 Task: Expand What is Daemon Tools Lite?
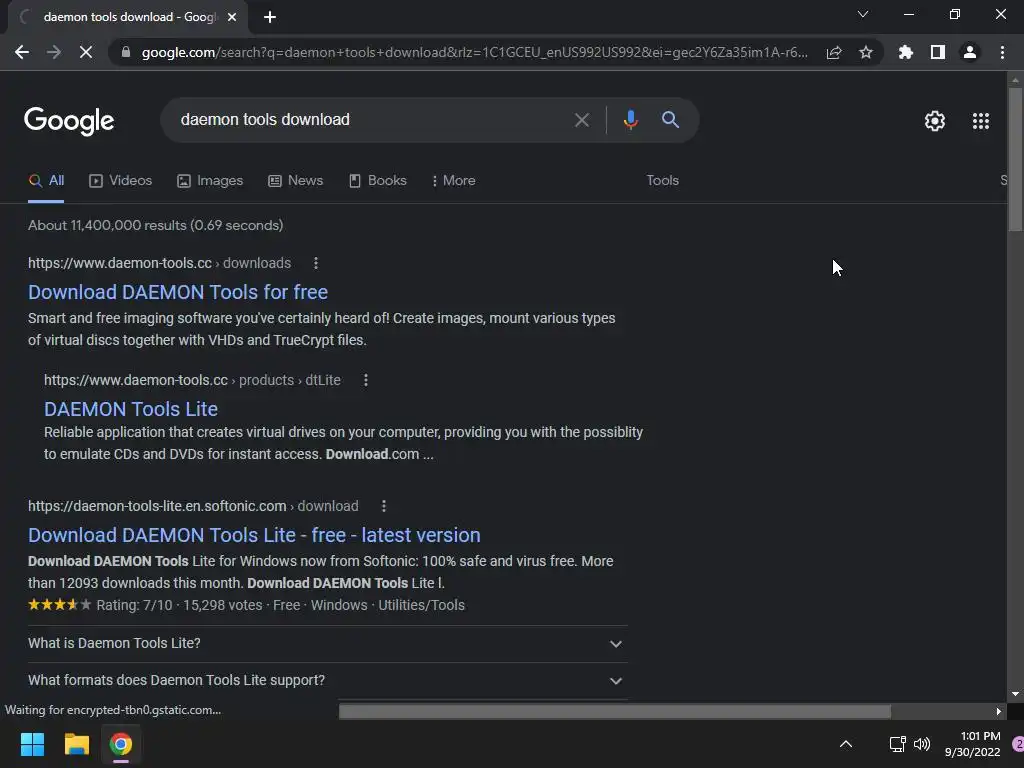327,643
